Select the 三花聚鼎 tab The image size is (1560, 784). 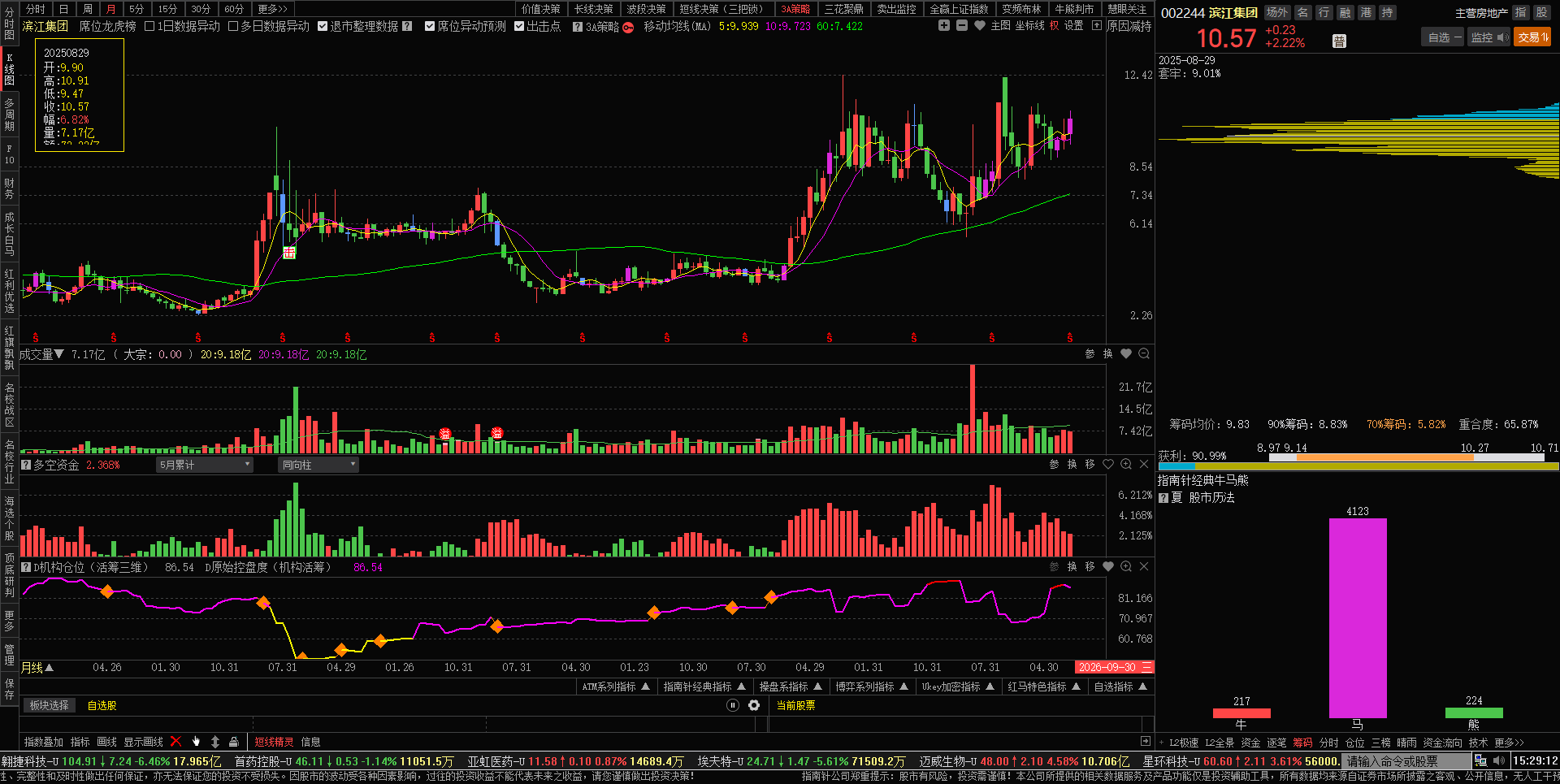point(844,9)
